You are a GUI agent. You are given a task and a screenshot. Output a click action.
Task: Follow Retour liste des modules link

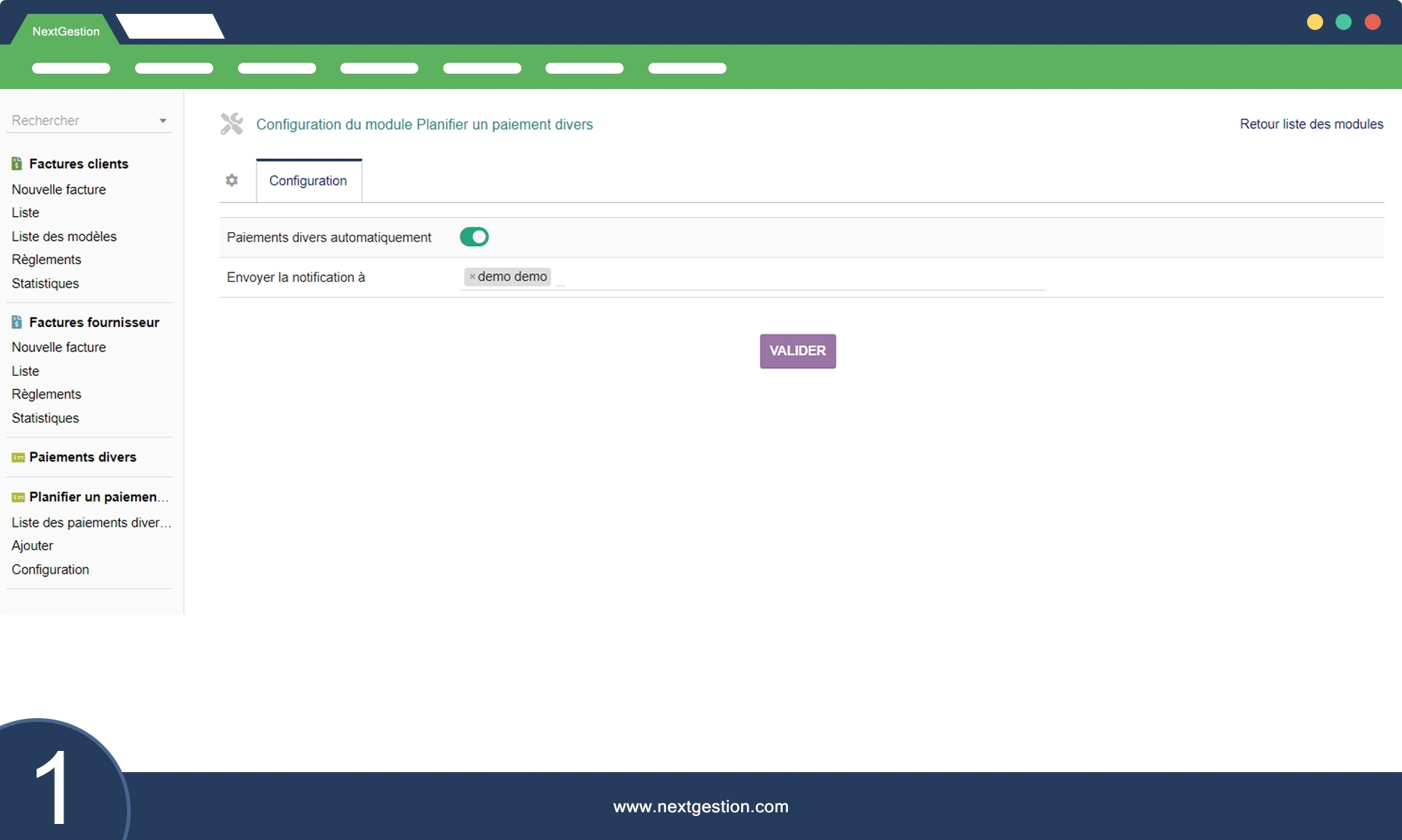click(1311, 124)
